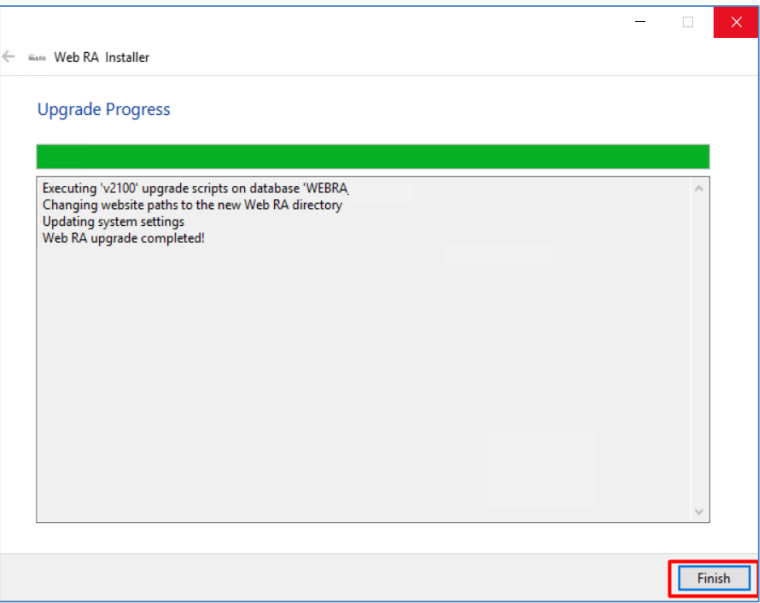Click the log scrollbar up arrow
The width and height of the screenshot is (760, 603).
point(699,189)
